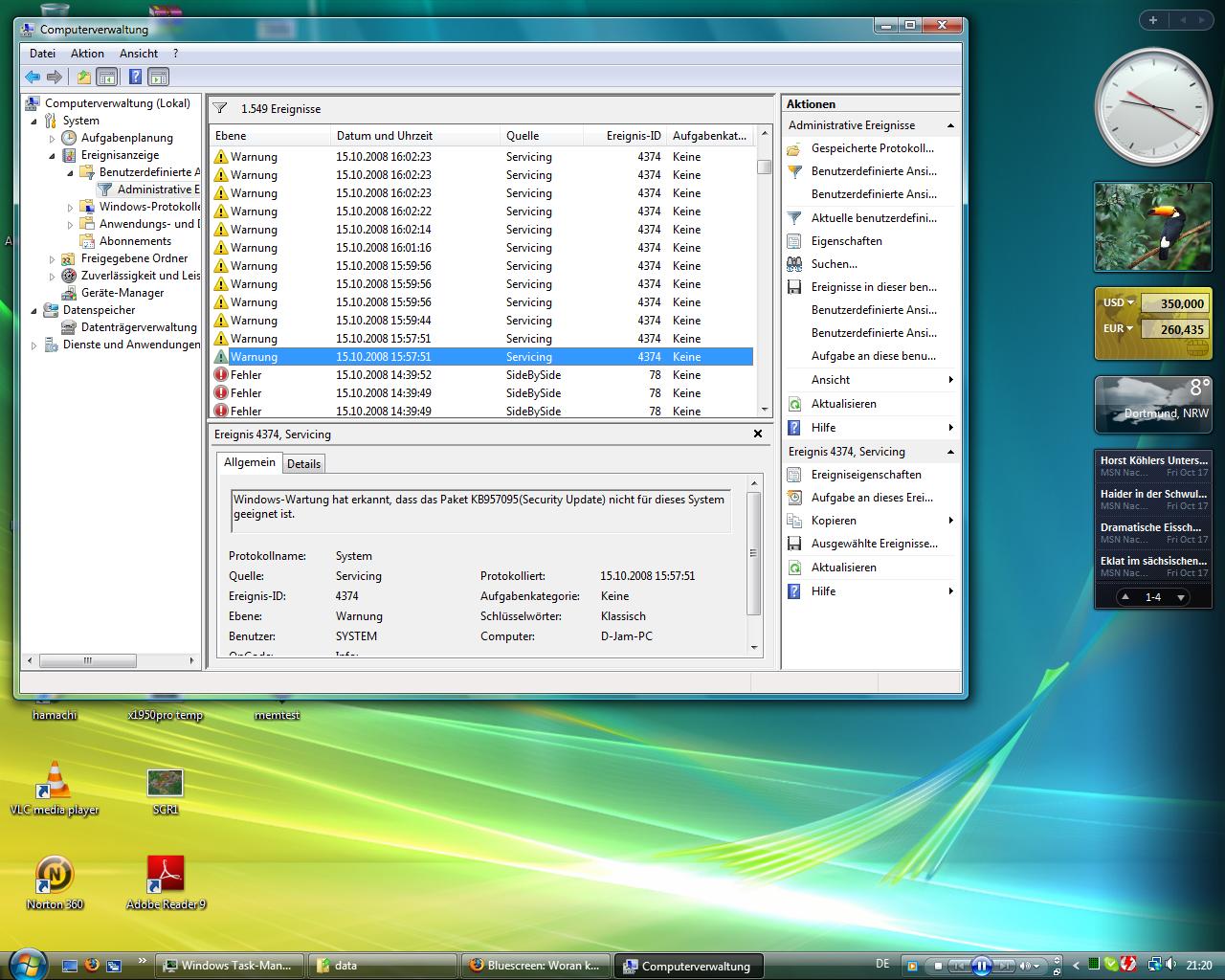Click the 'up one level' folder icon

coord(84,78)
